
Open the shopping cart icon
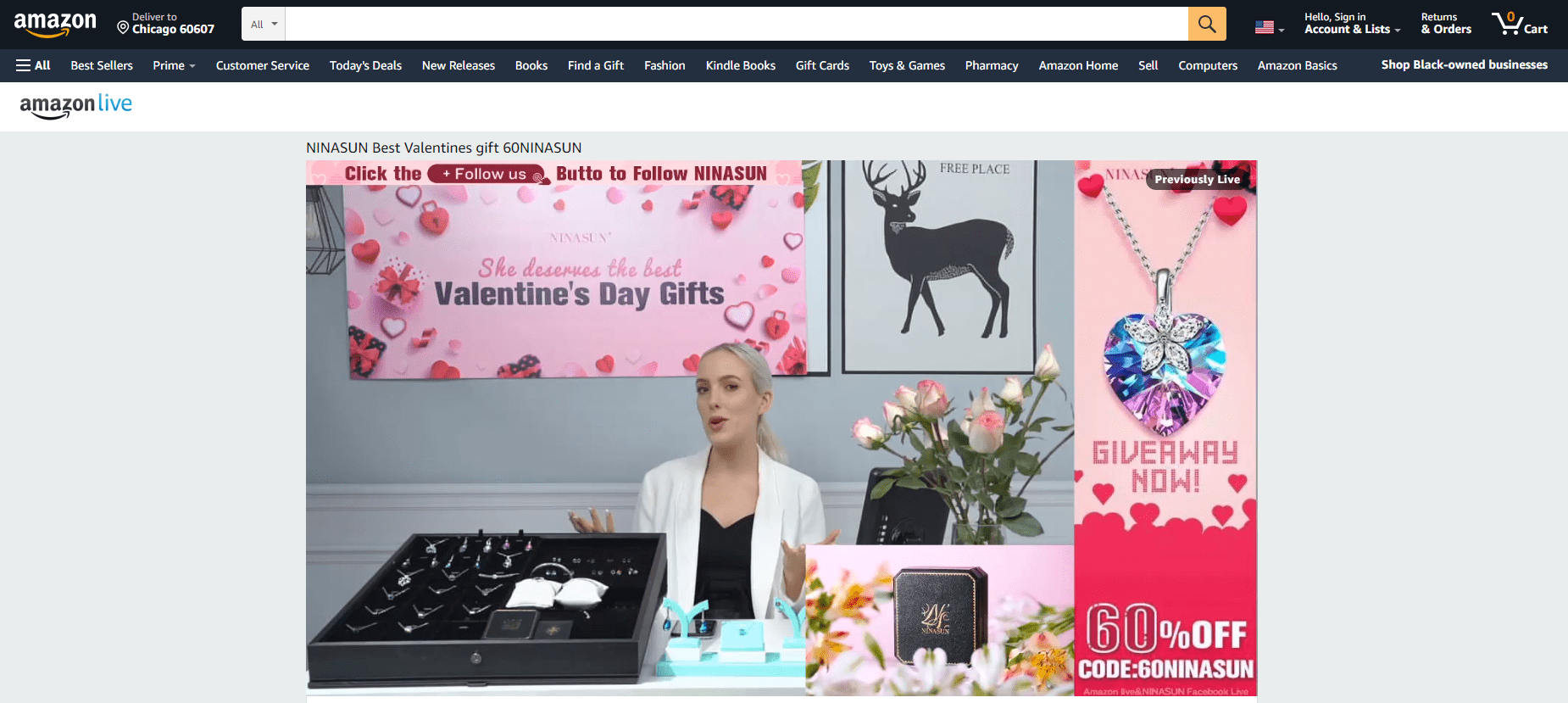tap(1520, 24)
